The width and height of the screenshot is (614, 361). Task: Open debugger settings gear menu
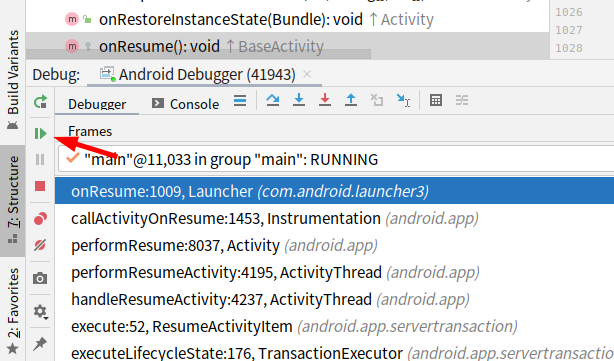pos(40,312)
